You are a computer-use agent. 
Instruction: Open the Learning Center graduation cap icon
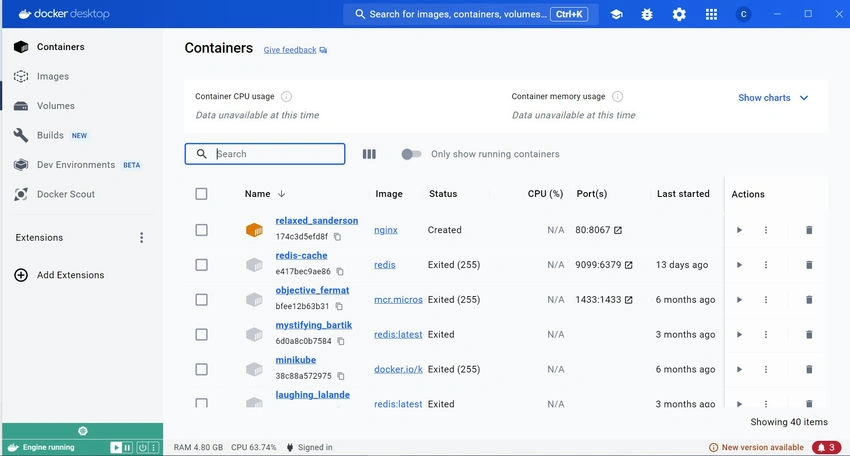coord(616,15)
